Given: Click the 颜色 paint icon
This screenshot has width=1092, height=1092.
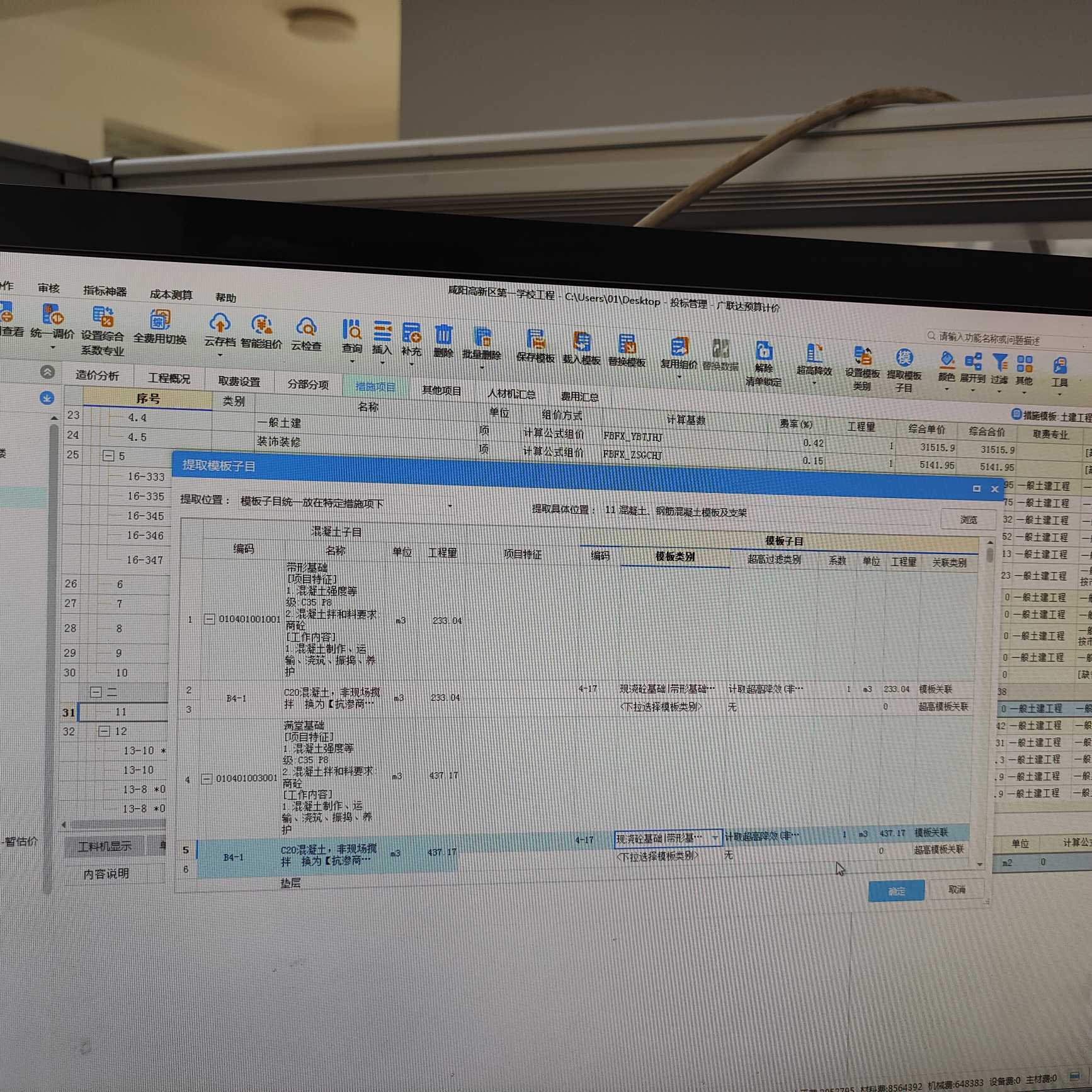Looking at the screenshot, I should click(x=947, y=360).
